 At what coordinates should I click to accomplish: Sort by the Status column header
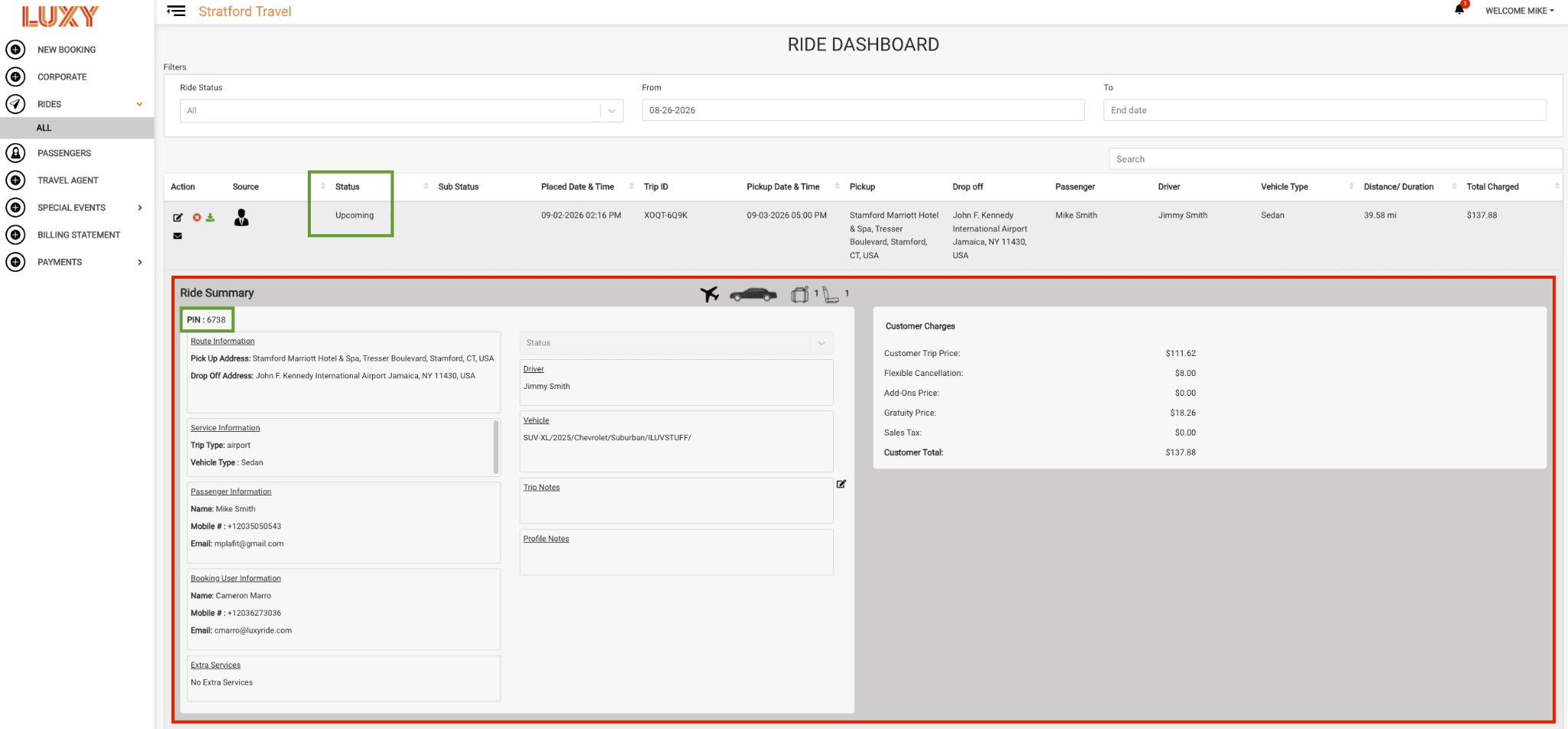coord(348,187)
